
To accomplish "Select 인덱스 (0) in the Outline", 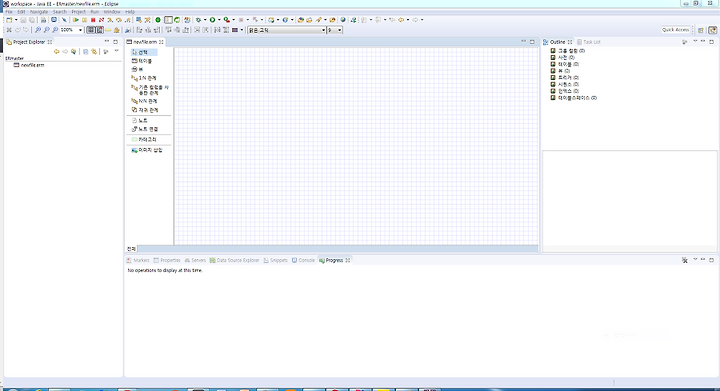I will pos(564,91).
